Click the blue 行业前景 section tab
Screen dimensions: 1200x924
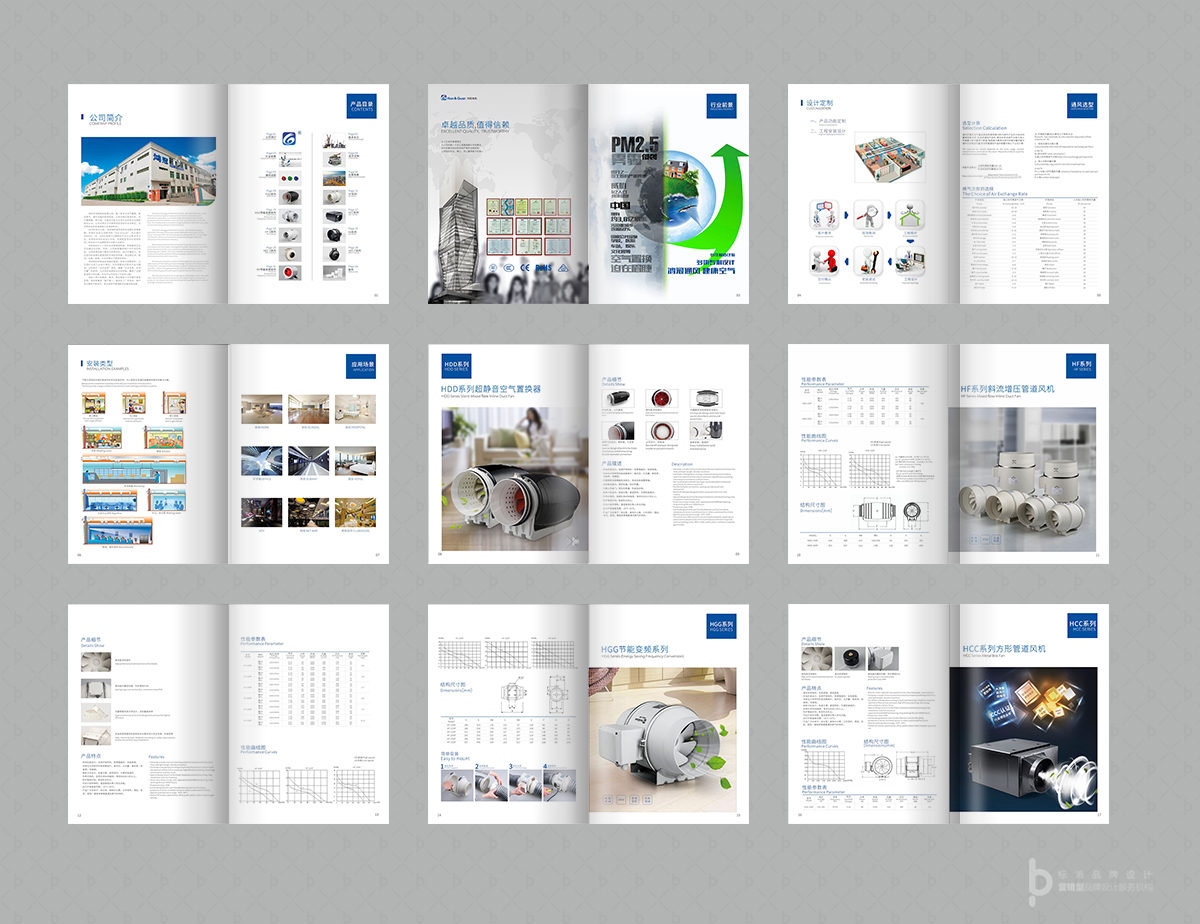721,105
